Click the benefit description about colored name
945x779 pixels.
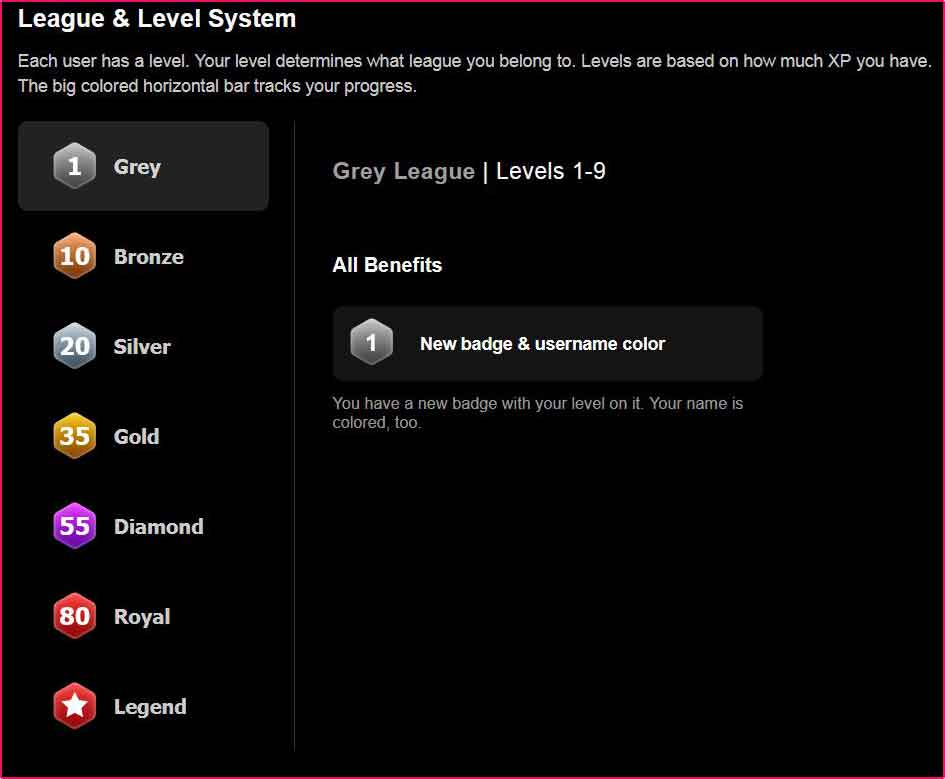point(538,413)
